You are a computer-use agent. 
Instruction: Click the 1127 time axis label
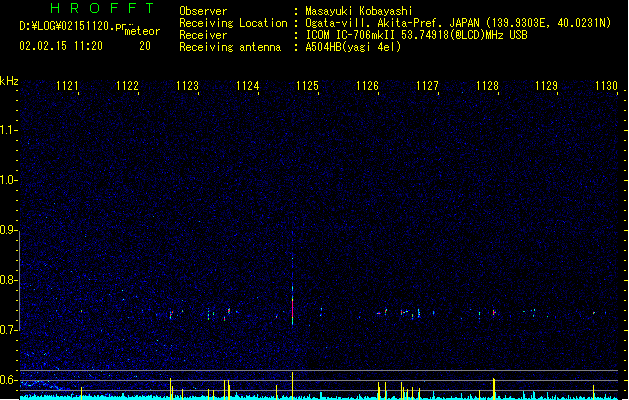[427, 85]
